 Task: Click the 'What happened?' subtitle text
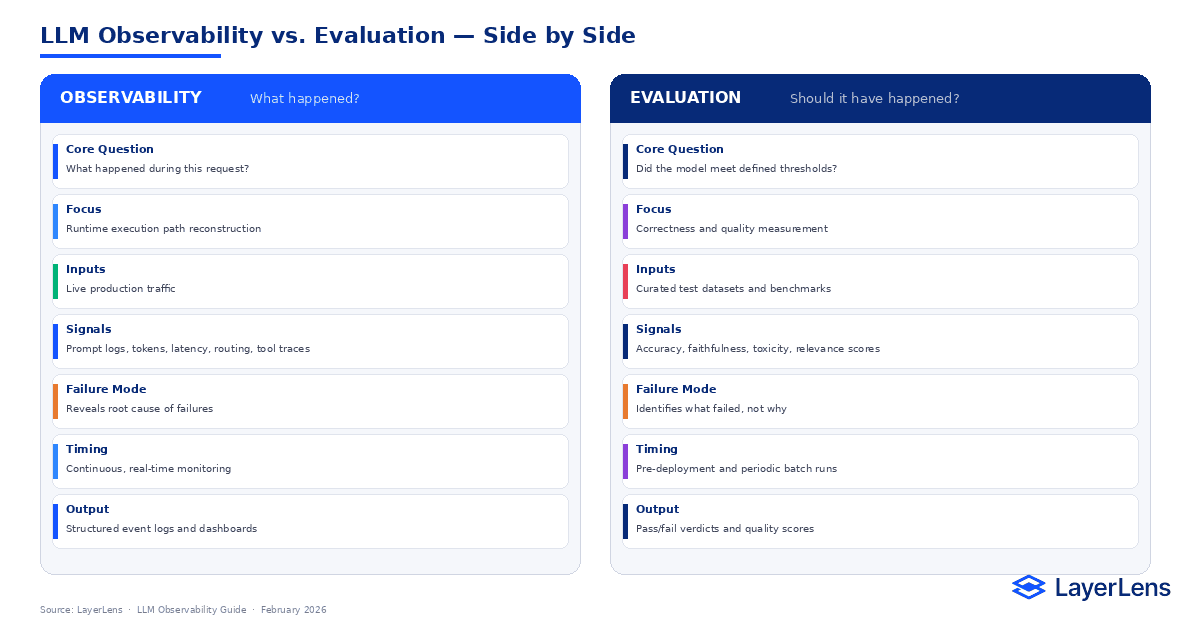[x=305, y=98]
